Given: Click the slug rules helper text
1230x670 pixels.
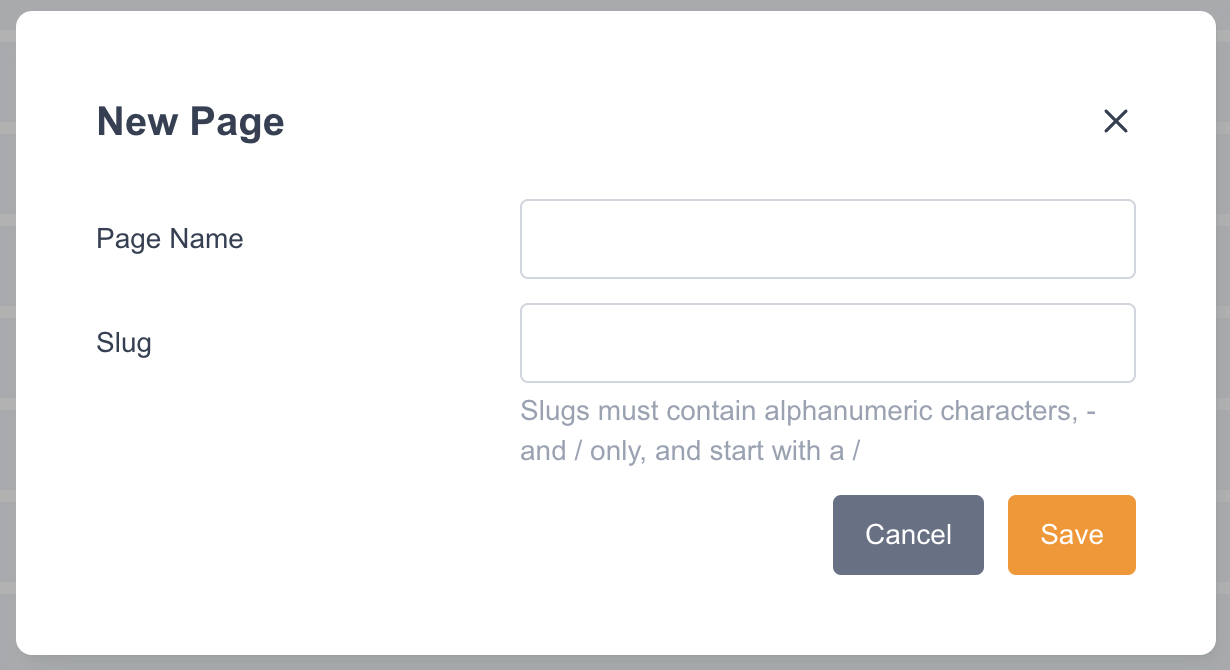Looking at the screenshot, I should click(x=808, y=431).
